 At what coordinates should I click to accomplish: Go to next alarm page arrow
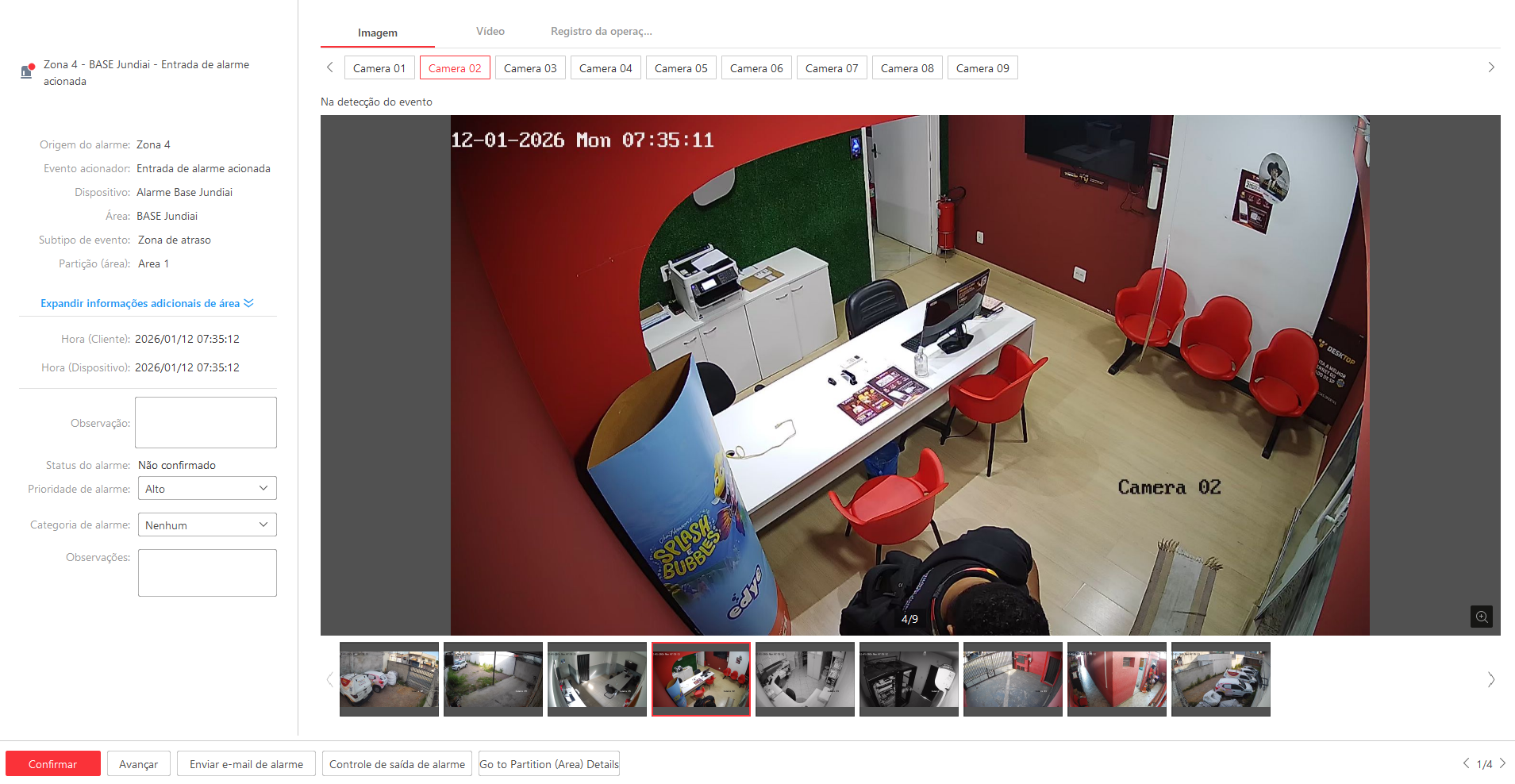(1502, 763)
